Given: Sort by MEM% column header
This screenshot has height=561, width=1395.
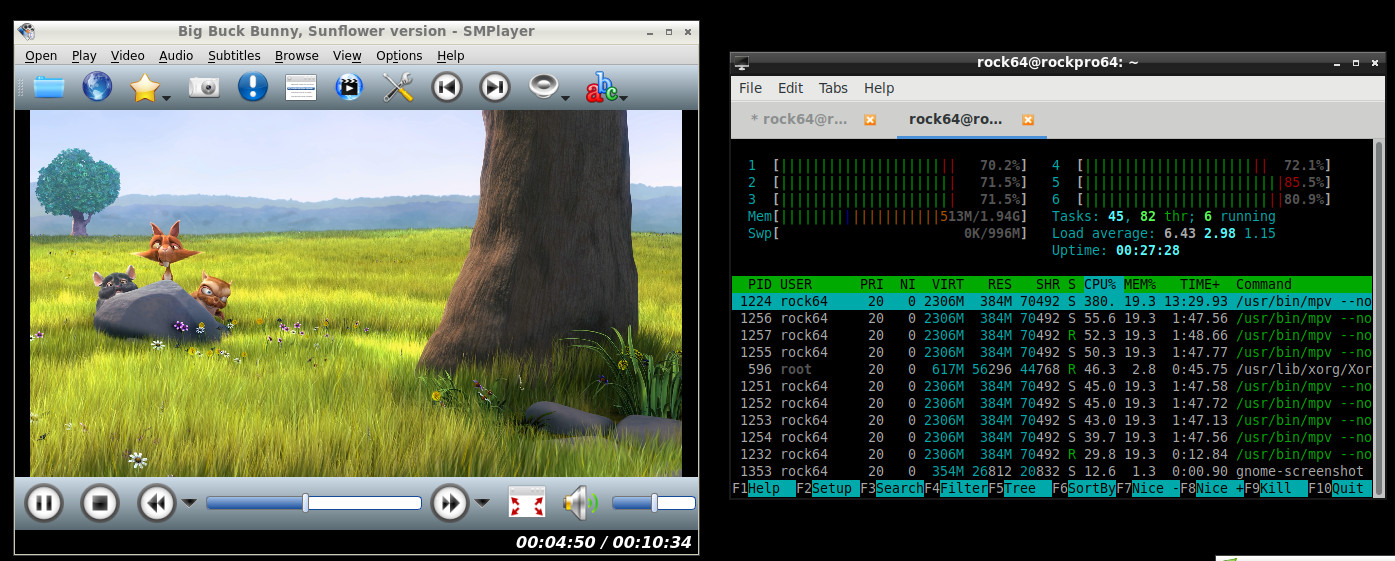Looking at the screenshot, I should click(x=1140, y=284).
